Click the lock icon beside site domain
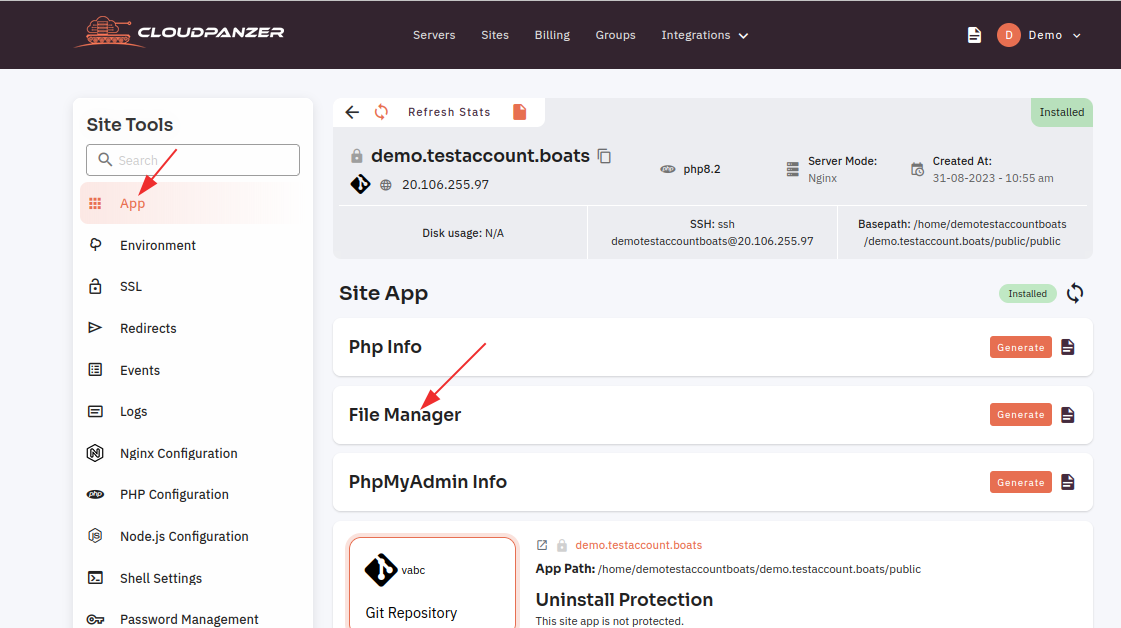 pyautogui.click(x=357, y=156)
